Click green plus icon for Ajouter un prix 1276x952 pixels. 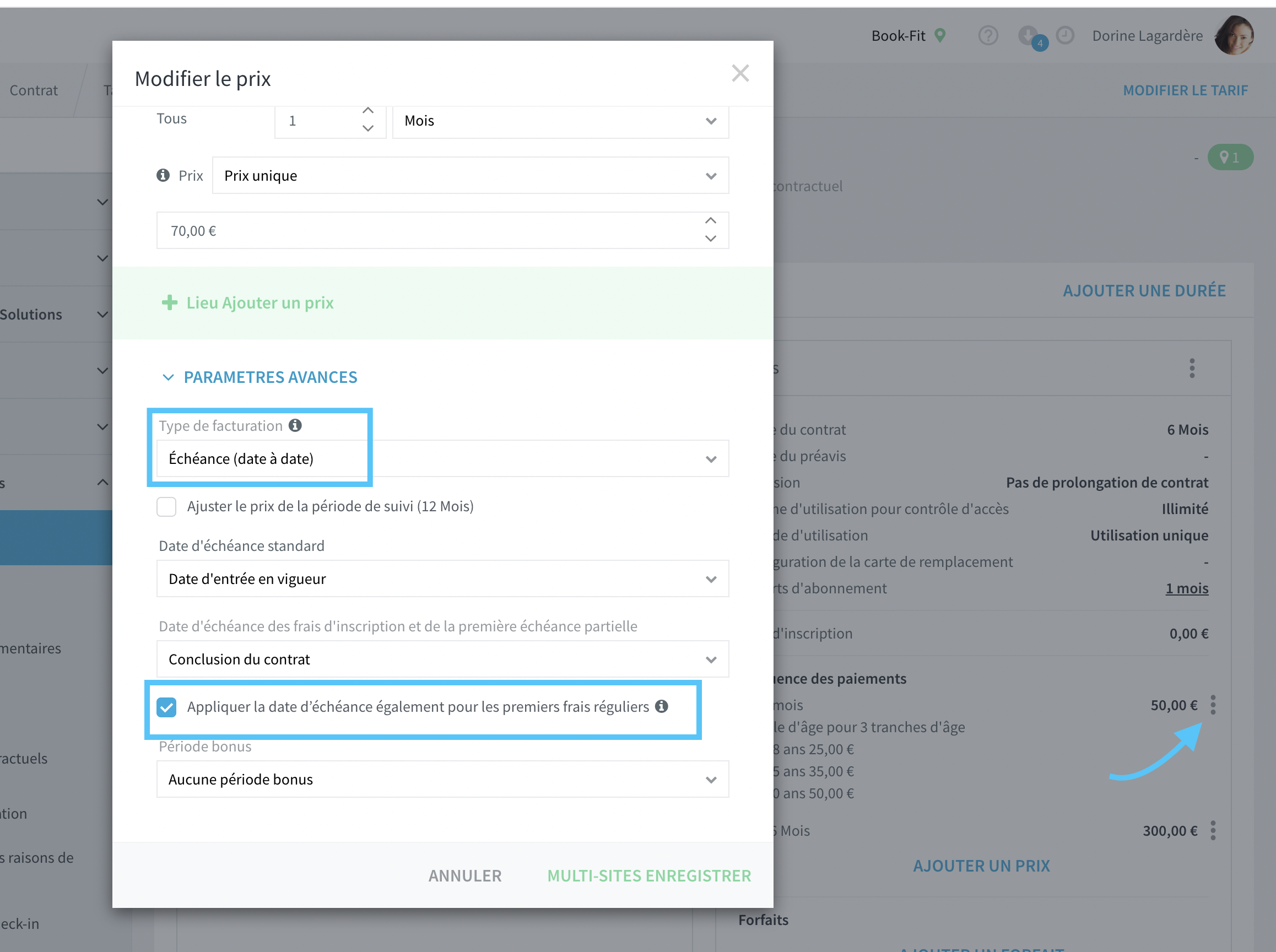coord(170,302)
